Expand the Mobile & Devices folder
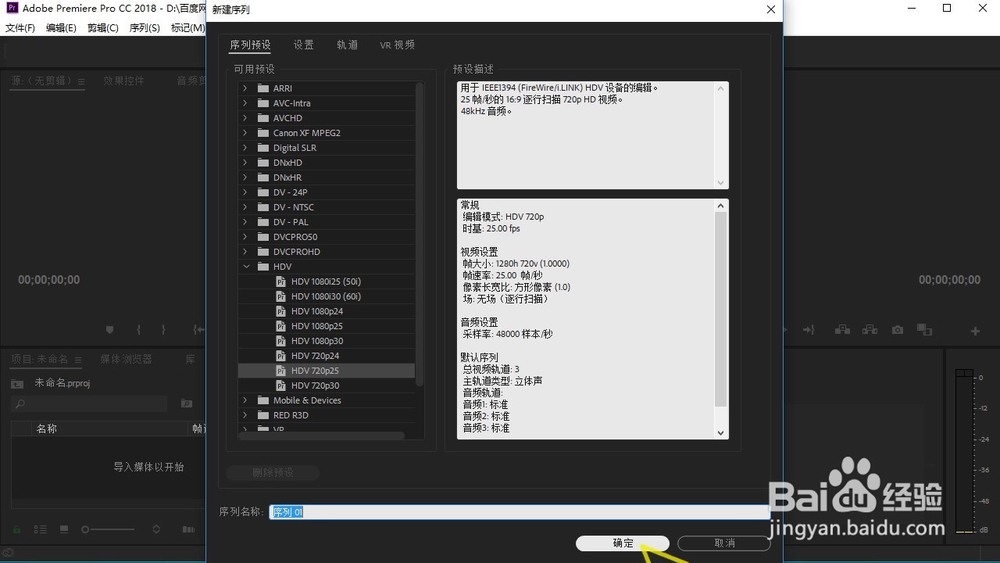Viewport: 1000px width, 563px height. tap(246, 400)
